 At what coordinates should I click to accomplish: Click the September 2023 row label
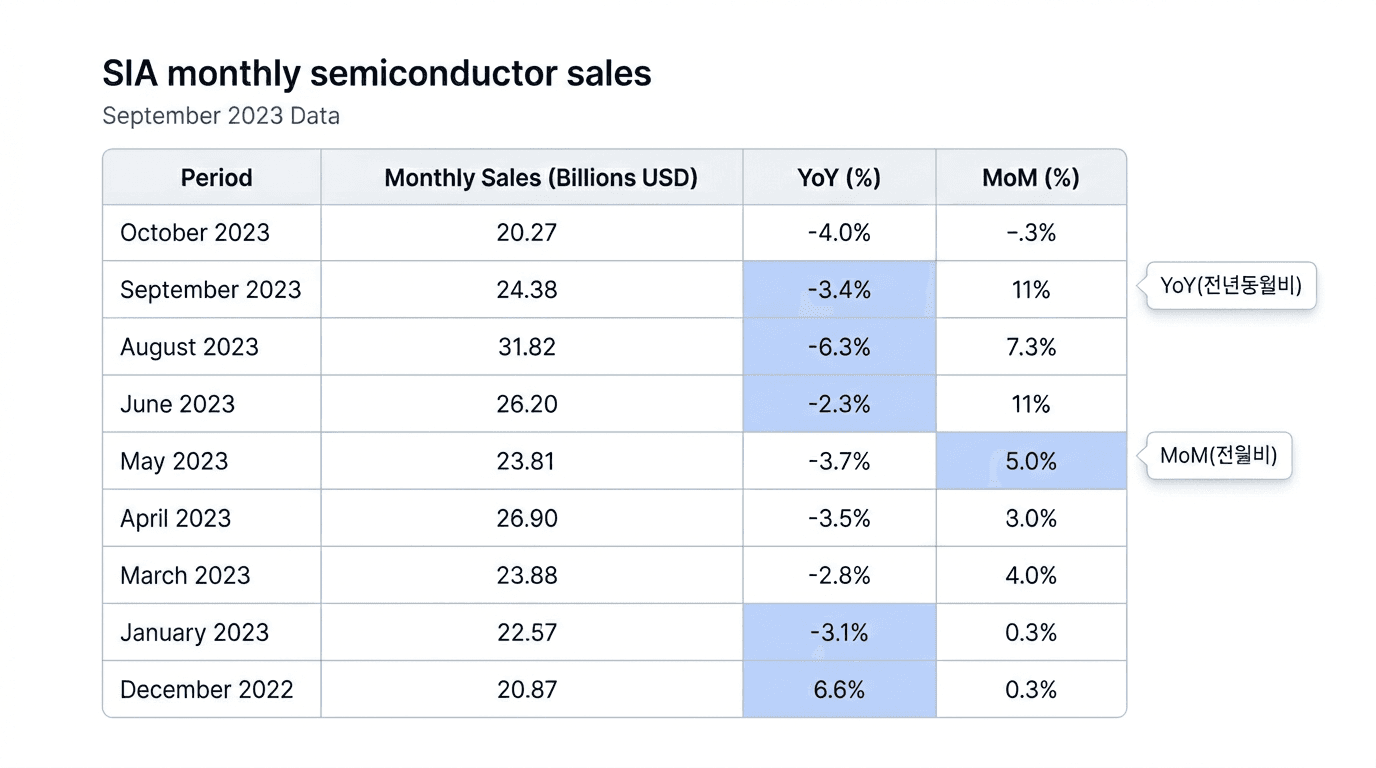point(210,290)
